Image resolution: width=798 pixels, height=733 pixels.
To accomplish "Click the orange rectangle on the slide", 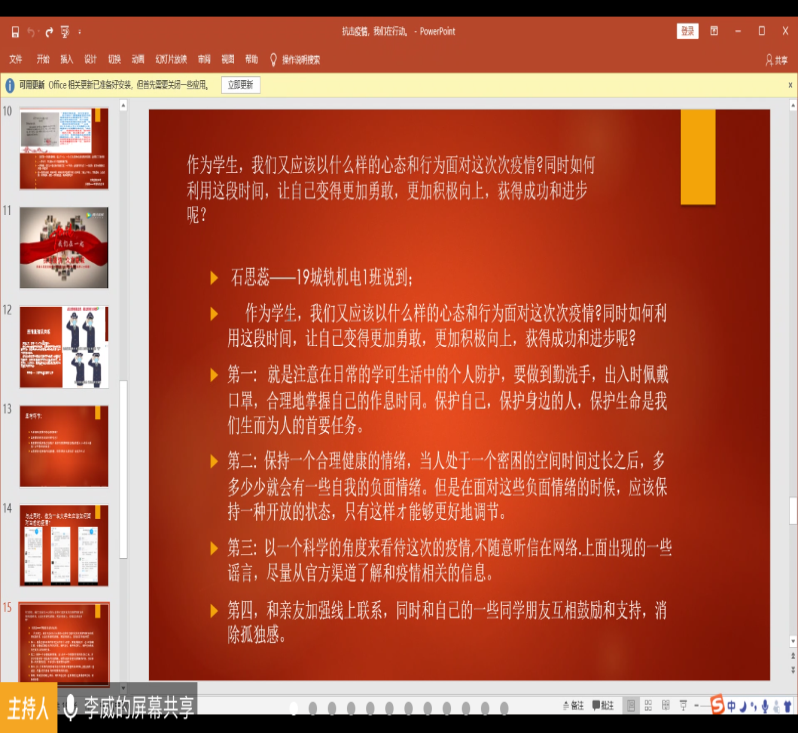I will click(698, 156).
